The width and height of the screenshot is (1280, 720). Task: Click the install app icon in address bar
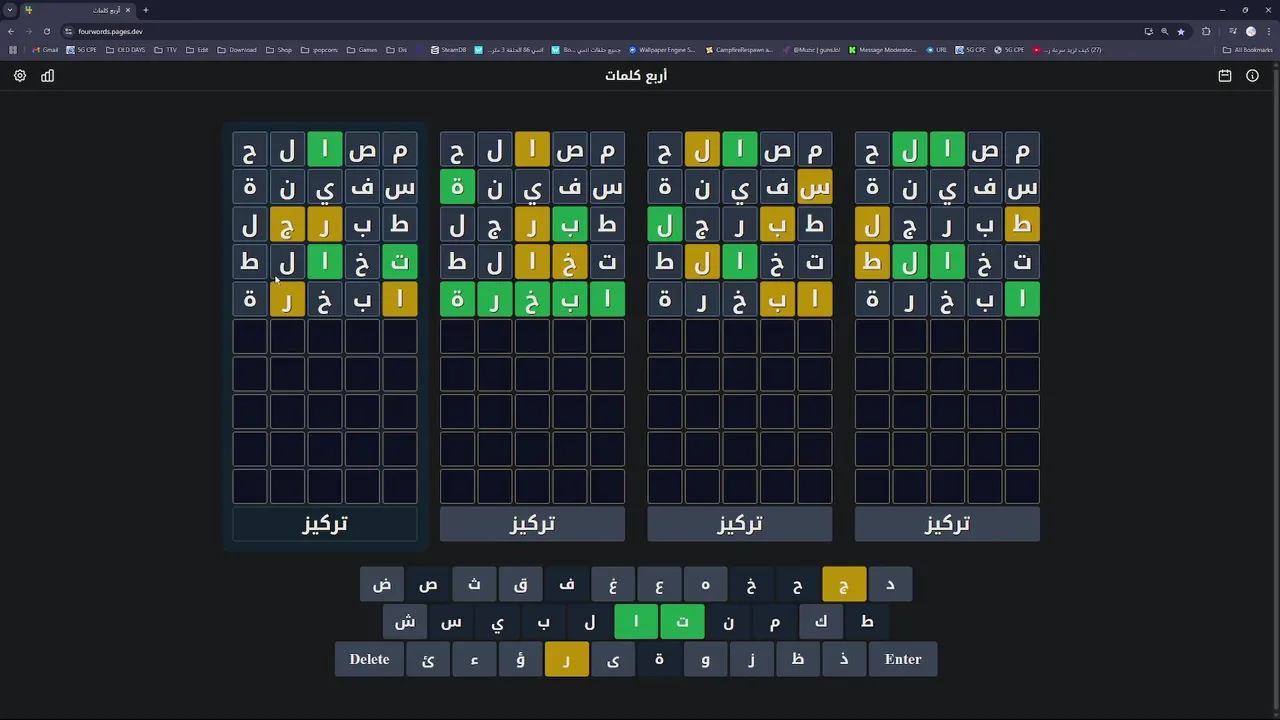1148,31
